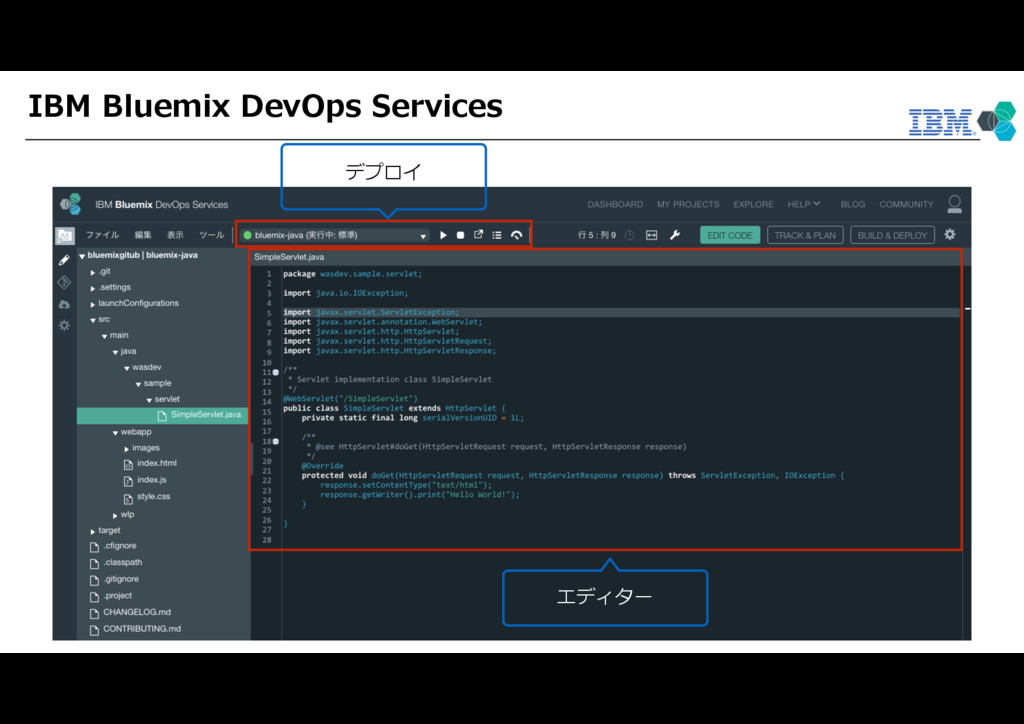Click the 行 5 : 列 9 cursor position indicator

[x=597, y=235]
